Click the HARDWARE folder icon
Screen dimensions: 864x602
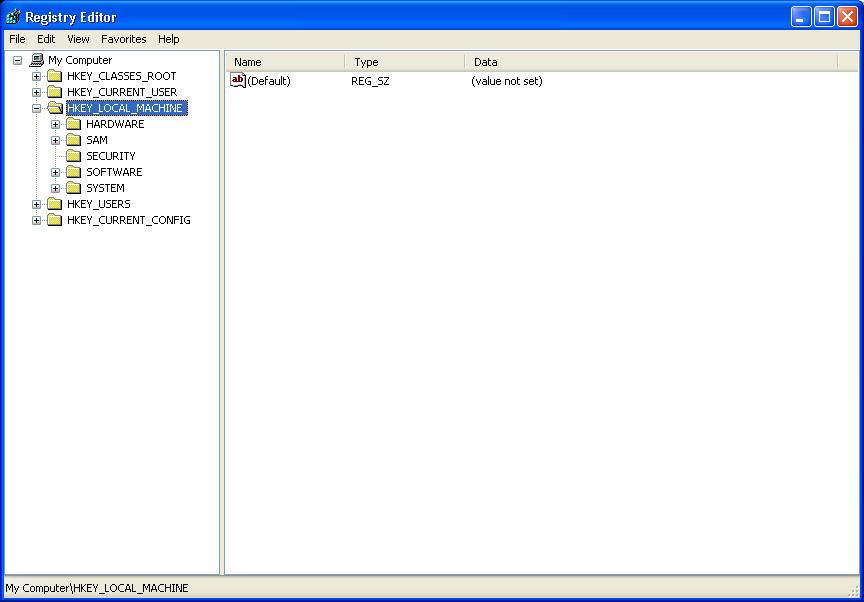pos(74,124)
